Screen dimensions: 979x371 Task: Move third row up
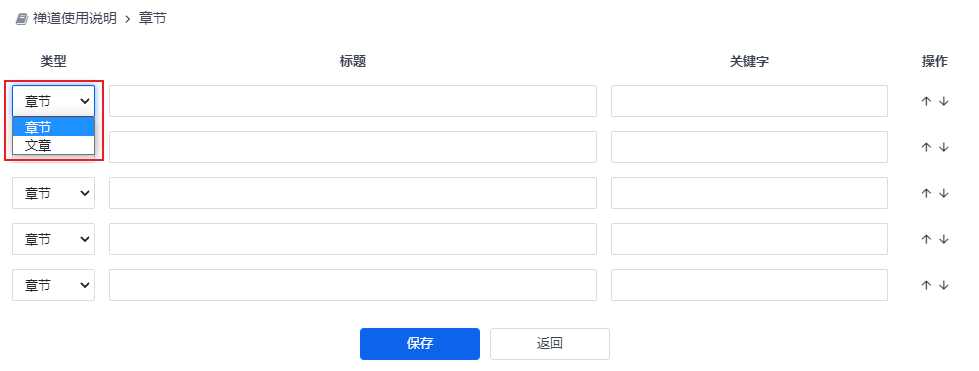point(927,194)
